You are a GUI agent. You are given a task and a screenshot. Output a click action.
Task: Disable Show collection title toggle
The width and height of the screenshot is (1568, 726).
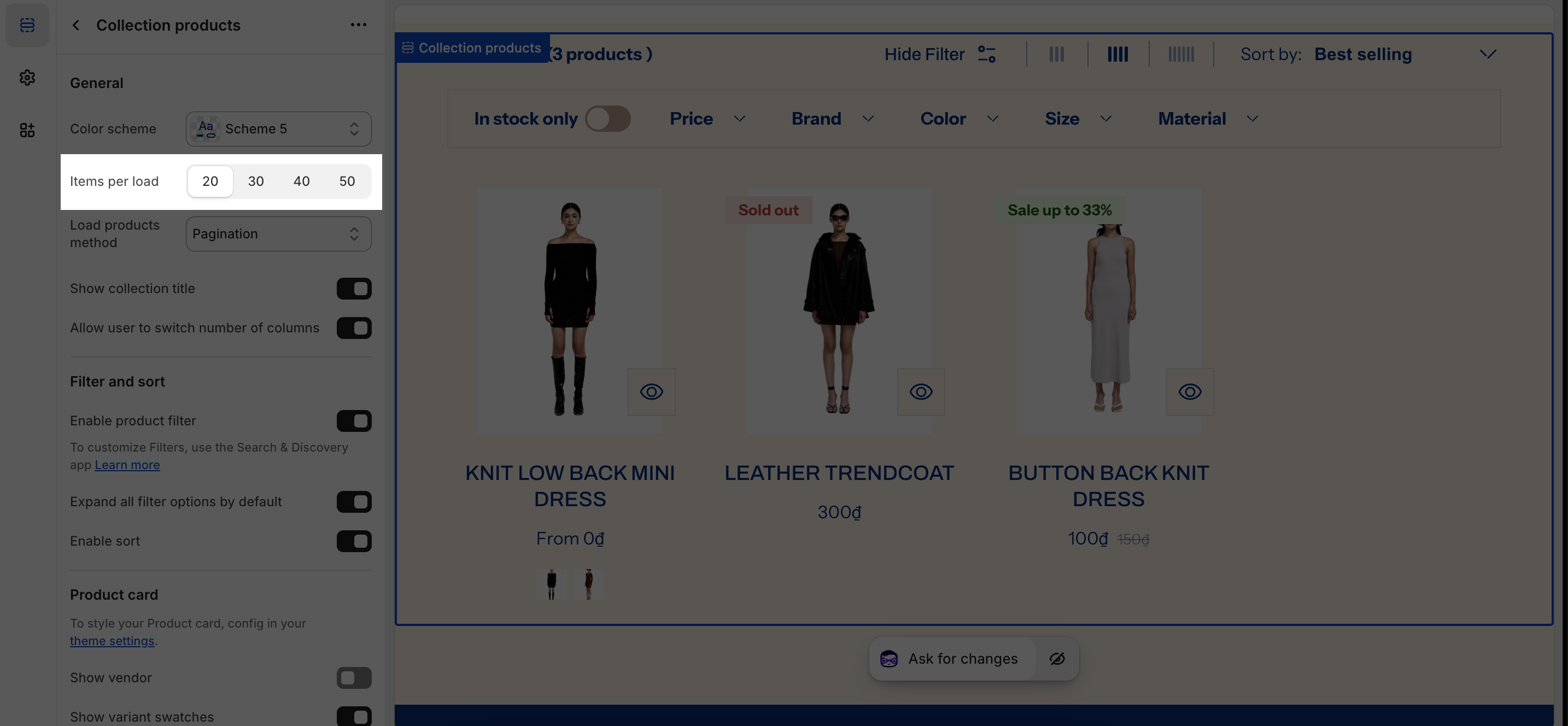pos(354,289)
